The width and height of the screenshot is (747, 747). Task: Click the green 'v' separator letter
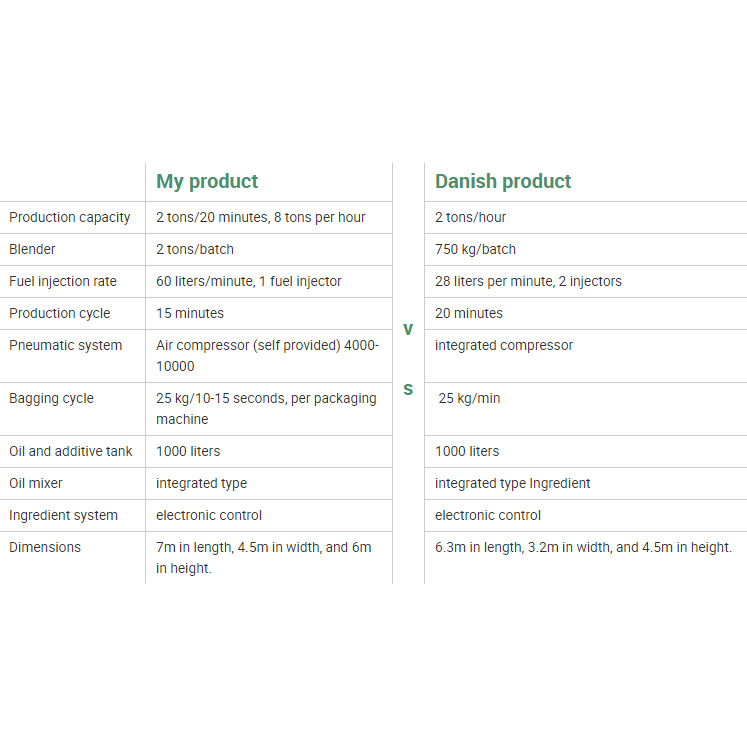[408, 329]
